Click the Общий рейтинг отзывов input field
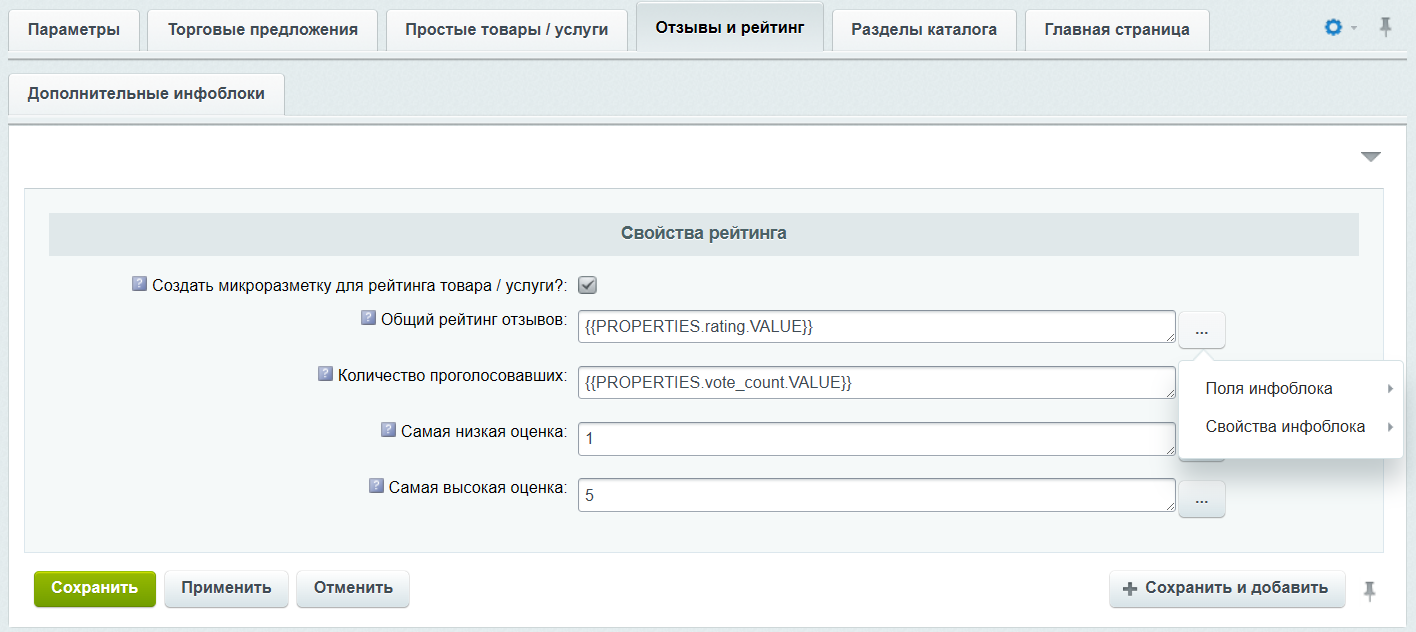 (x=877, y=326)
